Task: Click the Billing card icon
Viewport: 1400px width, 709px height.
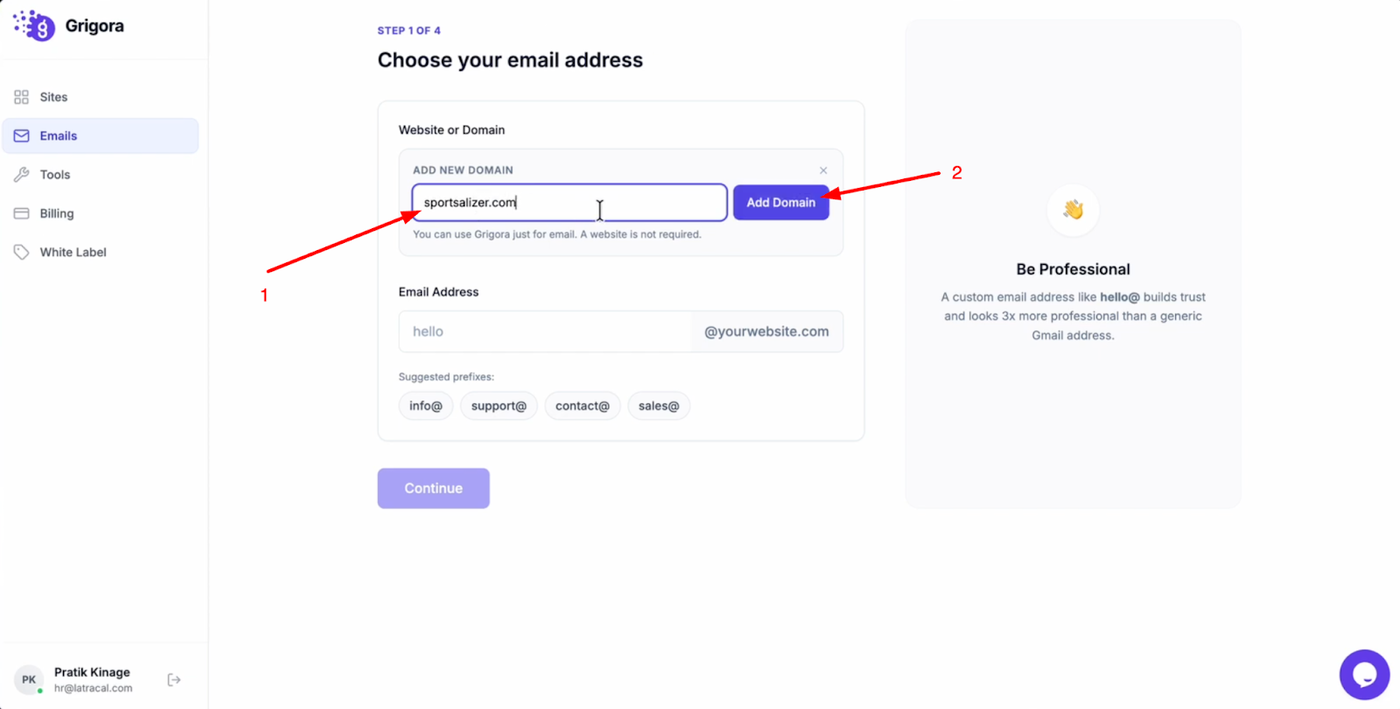Action: 21,213
